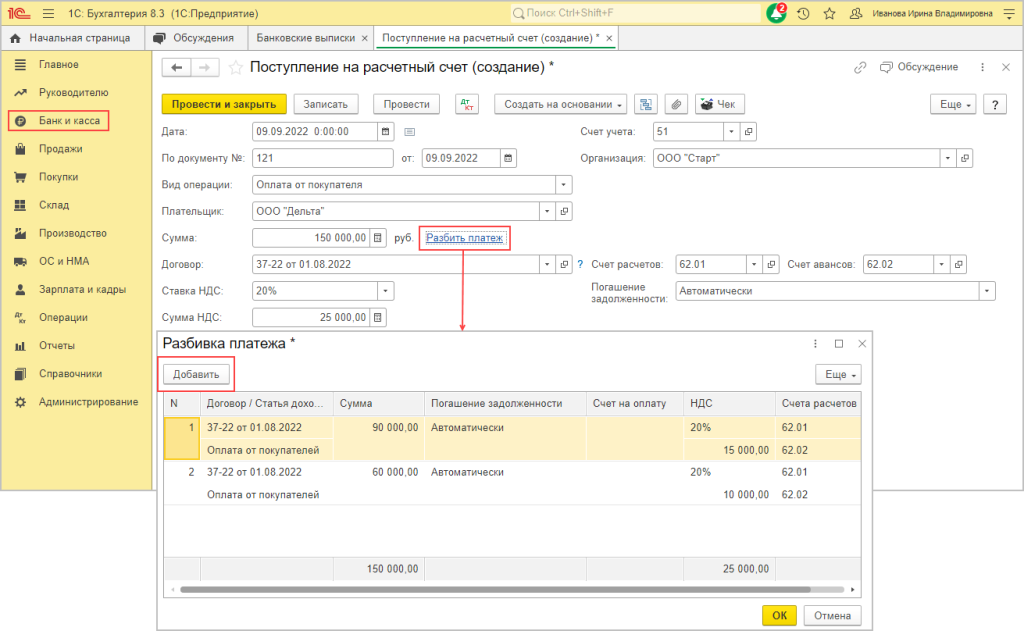Open calendar picker for the Дата field

[x=386, y=131]
